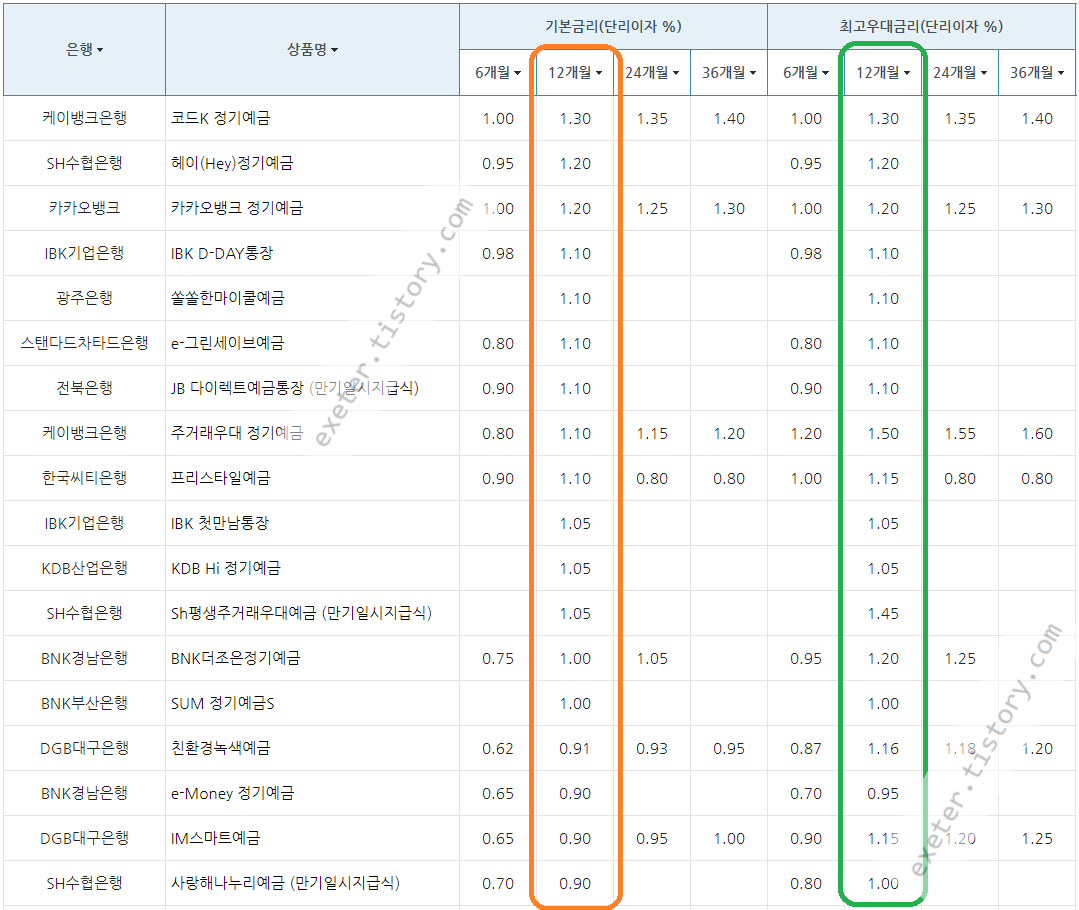Click IM스마트예금 top 36-month rate 1.25
Viewport: 1079px width, 910px height.
coord(1037,838)
